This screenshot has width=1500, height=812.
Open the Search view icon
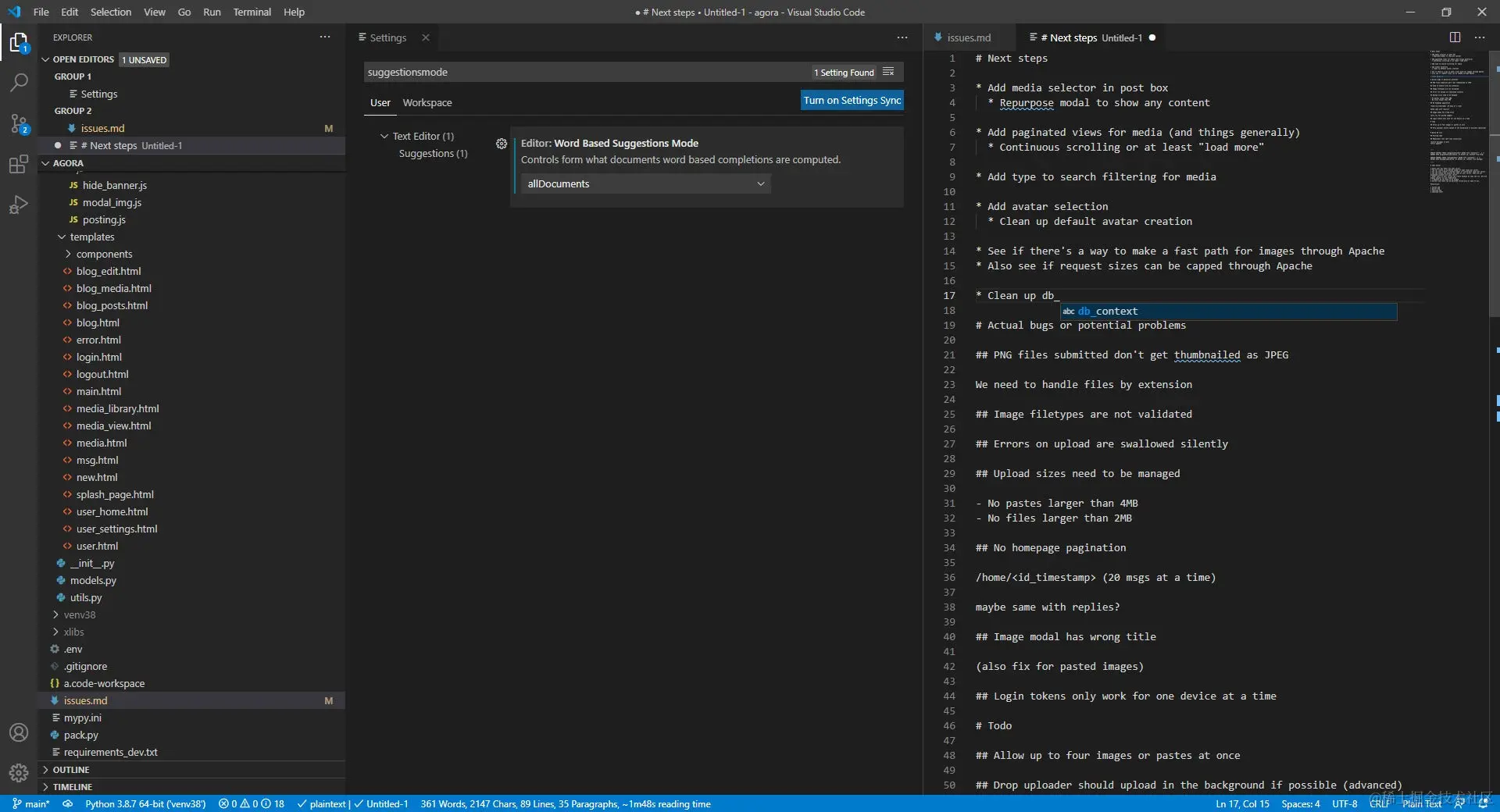19,83
